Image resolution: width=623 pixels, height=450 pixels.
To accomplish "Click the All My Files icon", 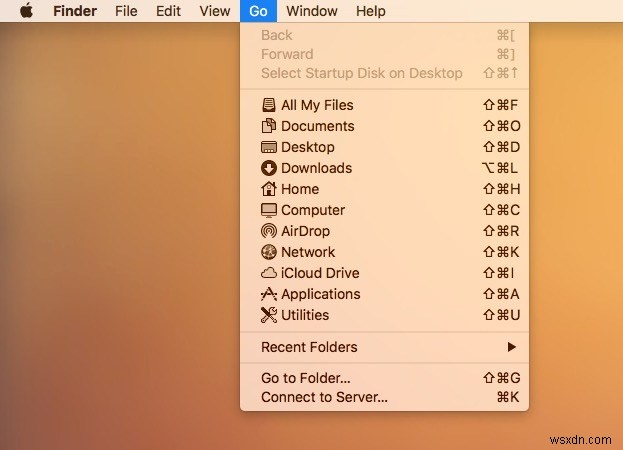I will pos(269,105).
